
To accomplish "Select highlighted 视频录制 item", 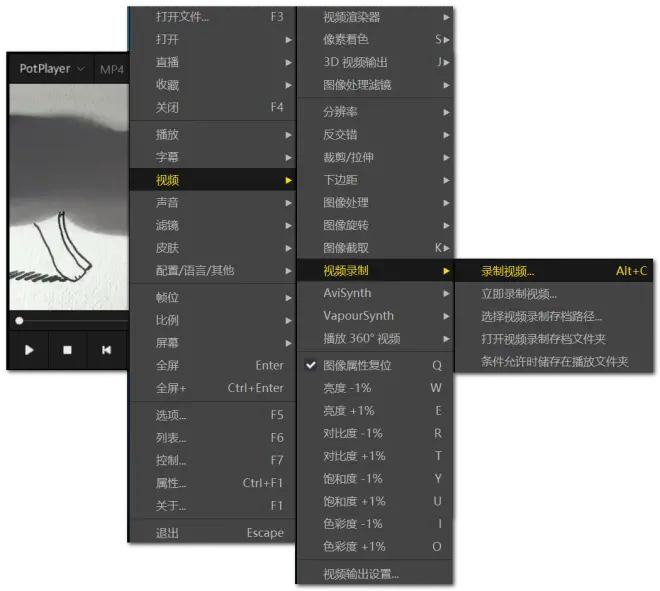I will [x=375, y=271].
